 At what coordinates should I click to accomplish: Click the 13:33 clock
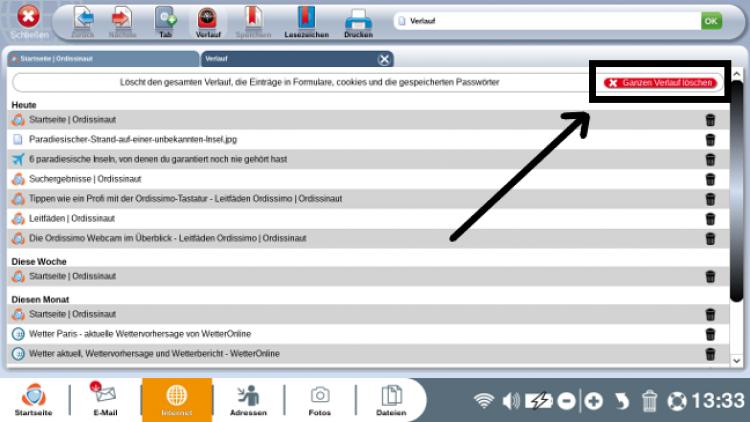[x=718, y=400]
